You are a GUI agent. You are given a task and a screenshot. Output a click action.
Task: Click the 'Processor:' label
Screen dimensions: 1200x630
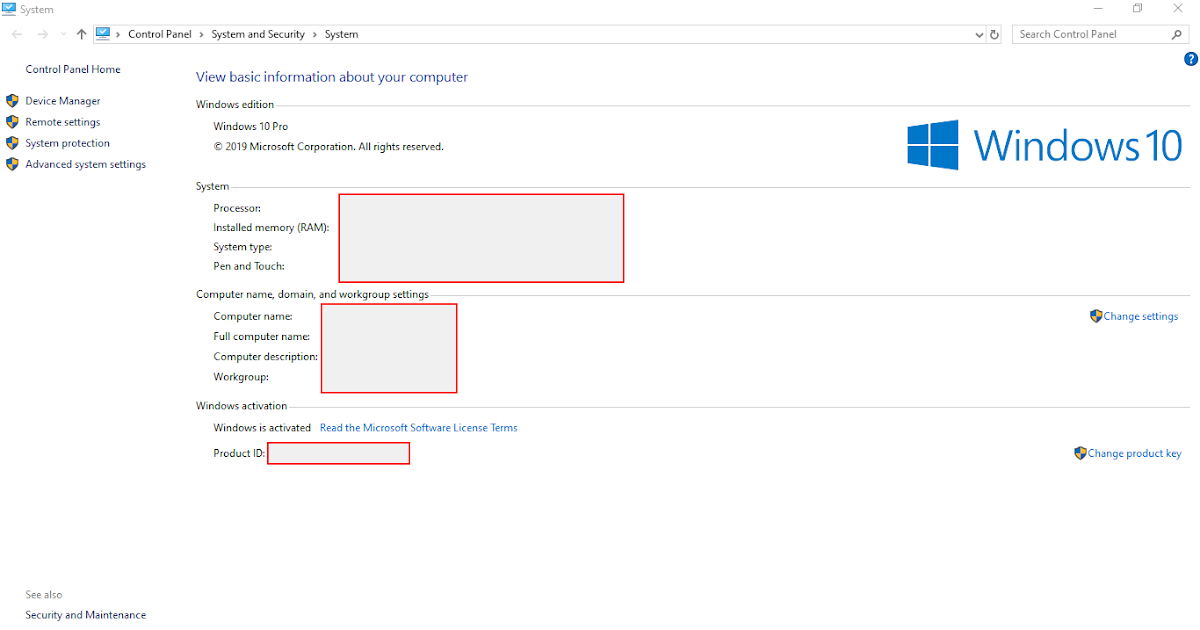click(x=237, y=208)
